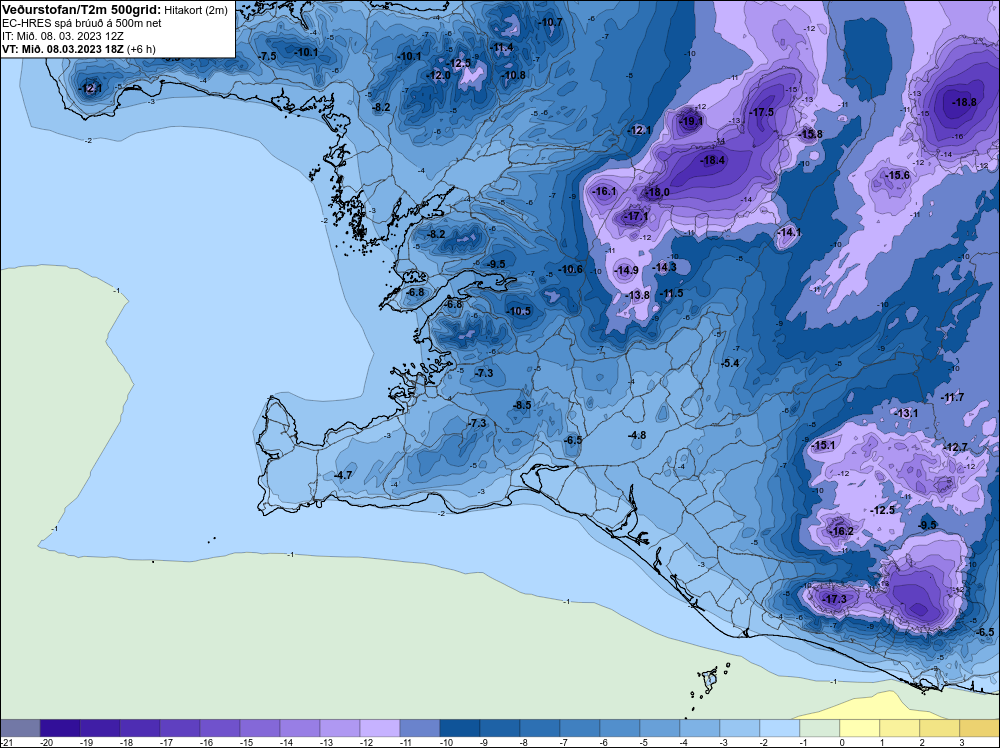Click the -17.5 temperature label

coord(761,112)
